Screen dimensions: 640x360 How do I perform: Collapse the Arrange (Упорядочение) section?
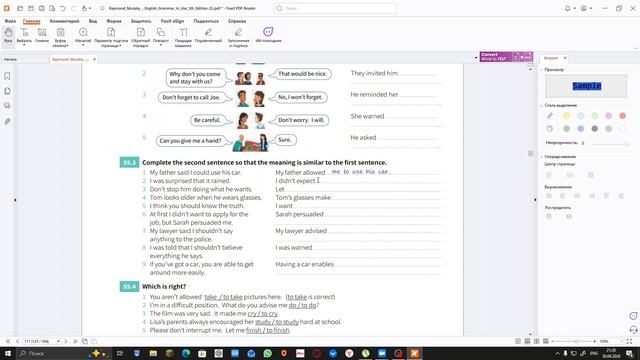(x=542, y=157)
